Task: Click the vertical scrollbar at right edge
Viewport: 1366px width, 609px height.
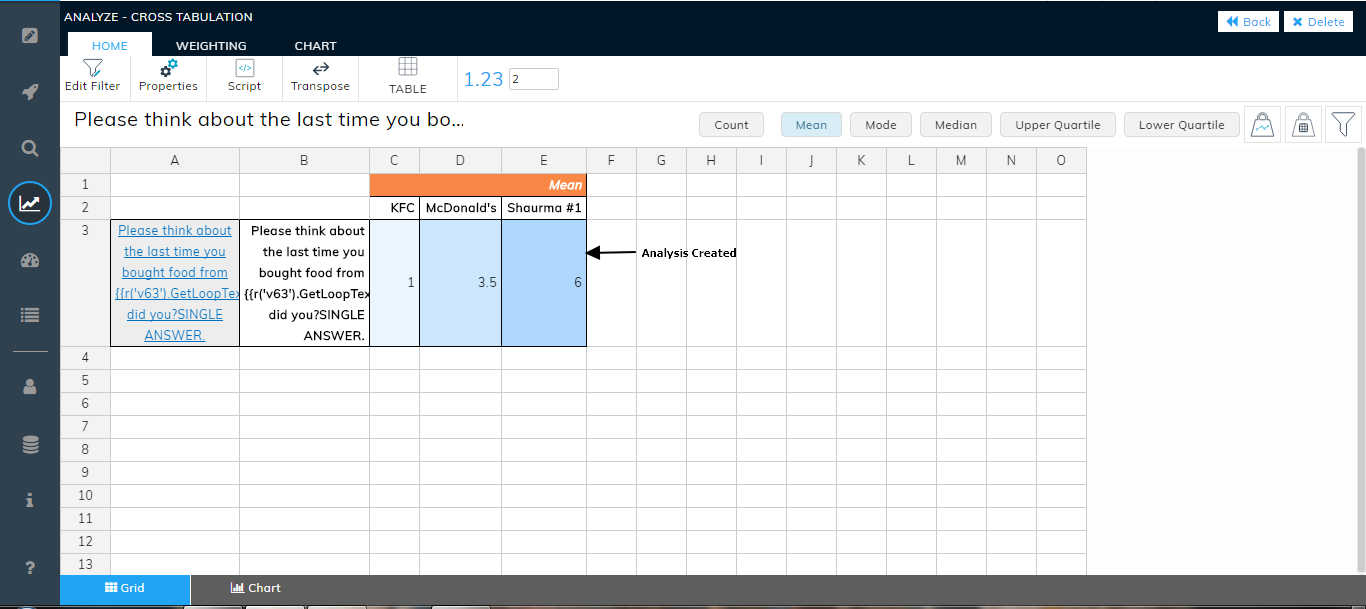Action: click(1360, 360)
